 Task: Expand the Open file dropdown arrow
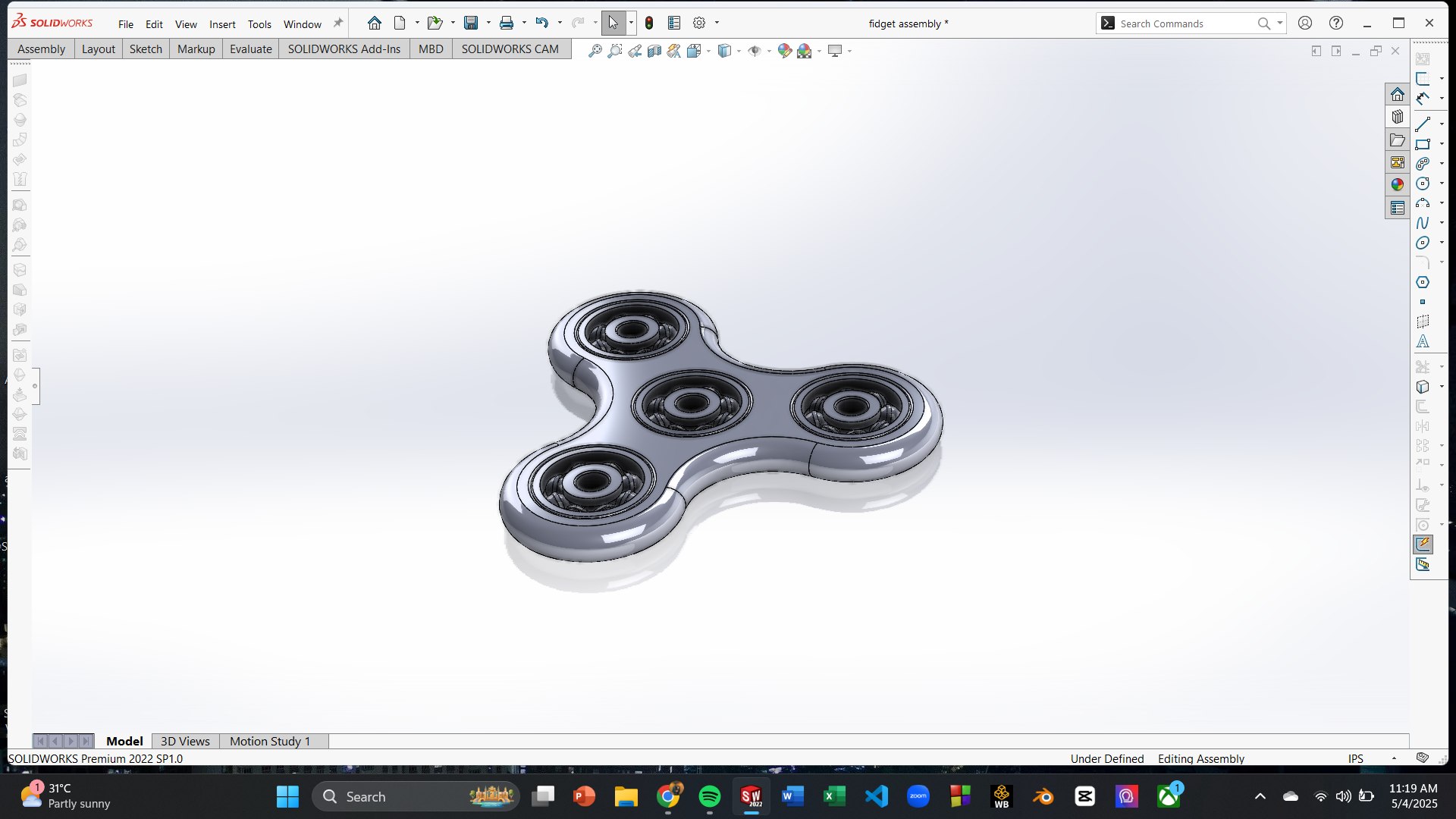[x=453, y=24]
